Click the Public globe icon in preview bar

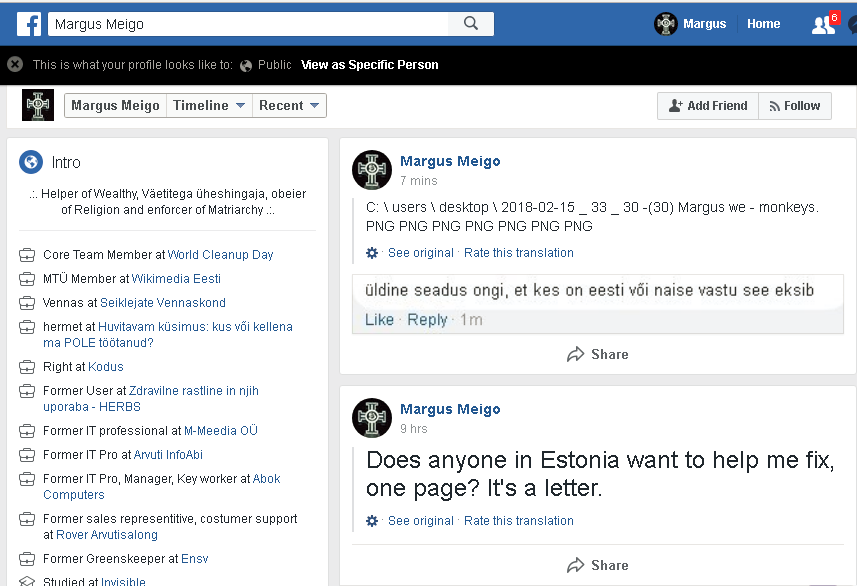246,66
